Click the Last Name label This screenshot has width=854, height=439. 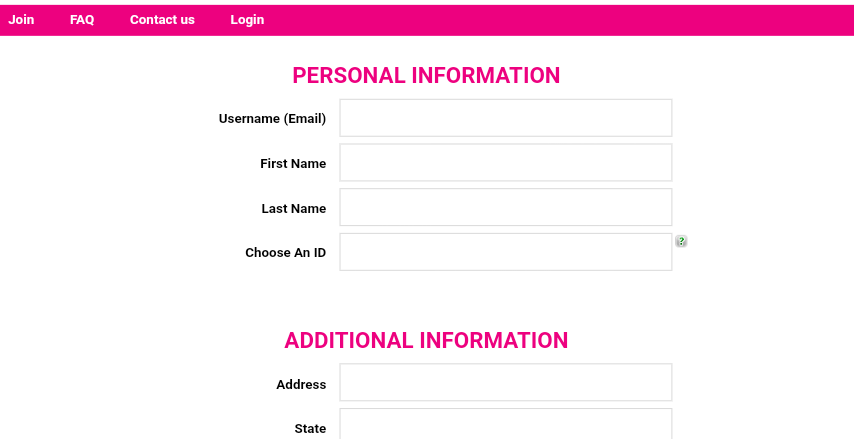click(294, 209)
